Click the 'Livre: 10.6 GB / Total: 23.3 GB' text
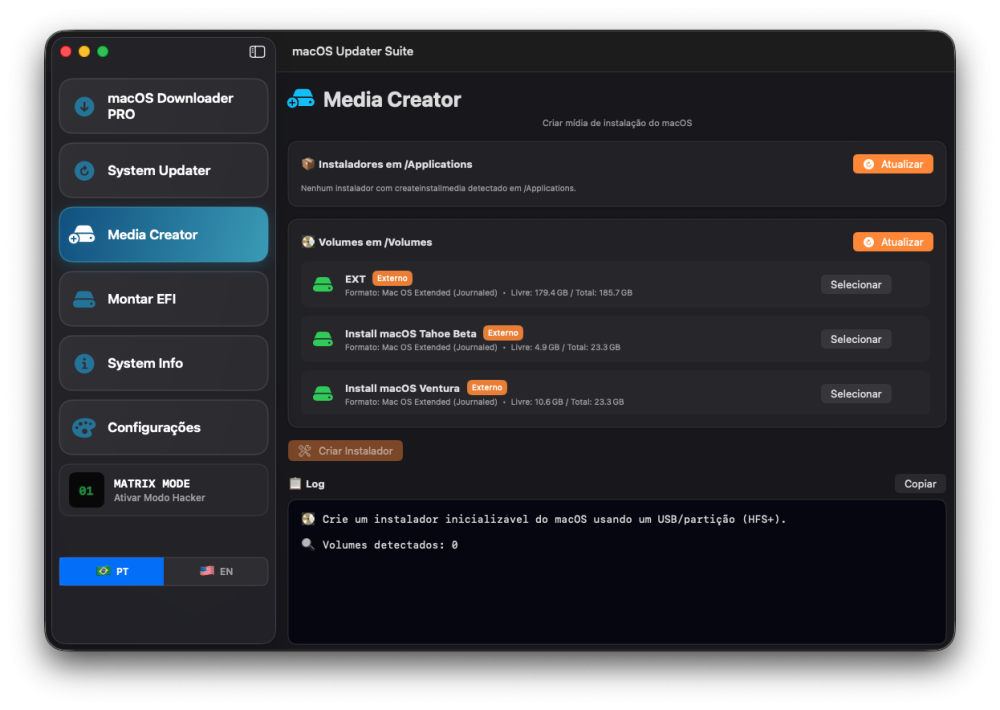Image resolution: width=1000 pixels, height=710 pixels. pos(568,402)
